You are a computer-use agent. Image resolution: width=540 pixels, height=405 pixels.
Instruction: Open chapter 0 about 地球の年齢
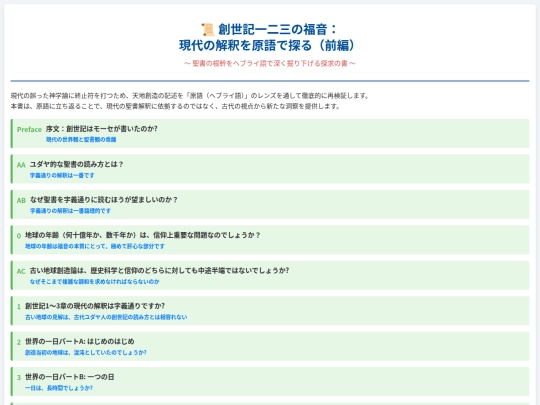pyautogui.click(x=143, y=235)
